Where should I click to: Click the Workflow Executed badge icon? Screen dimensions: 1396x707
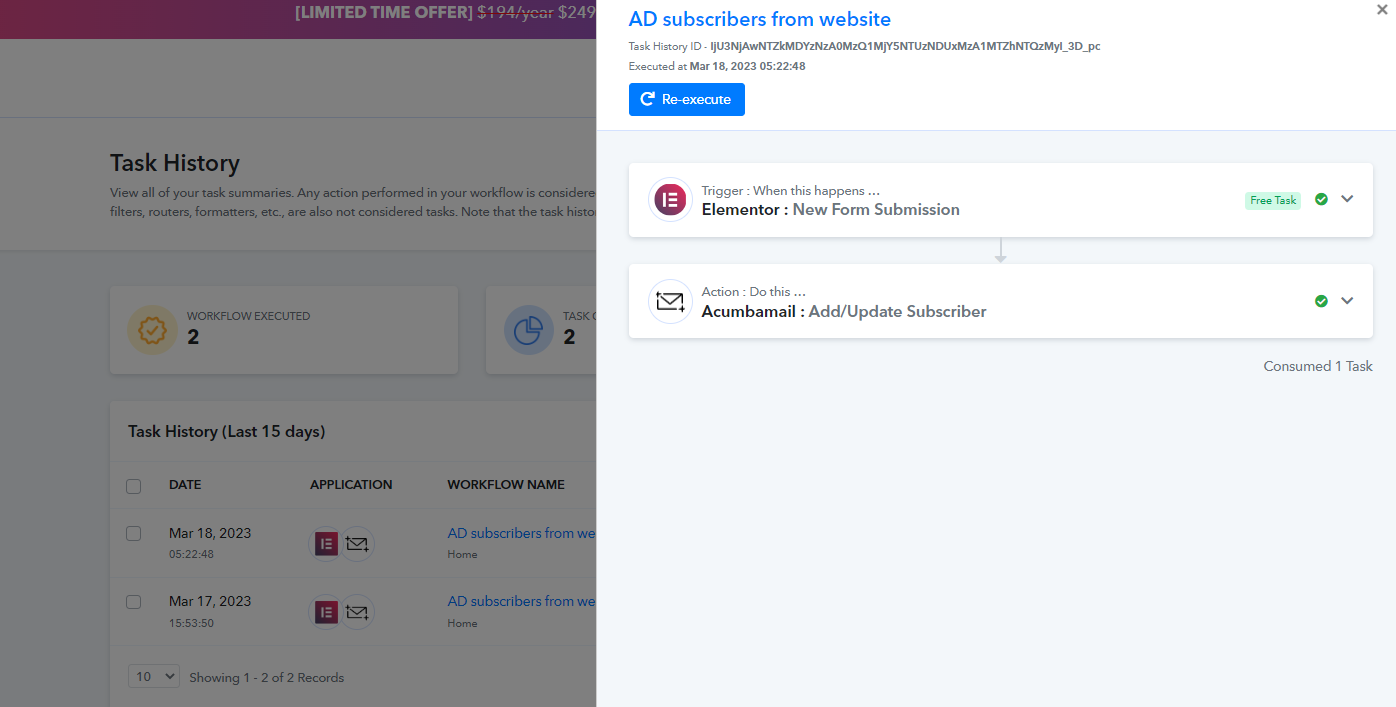[x=152, y=330]
